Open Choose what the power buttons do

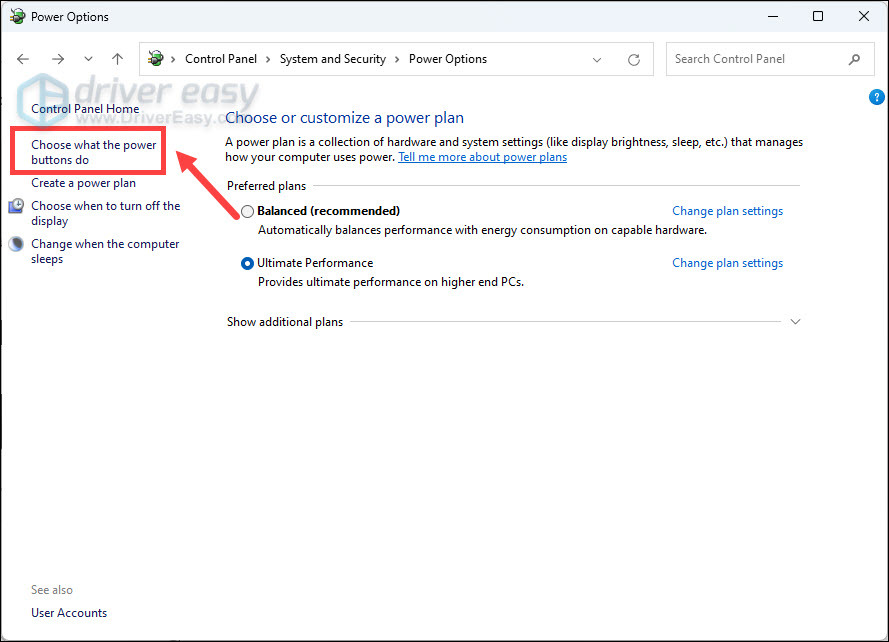tap(93, 152)
